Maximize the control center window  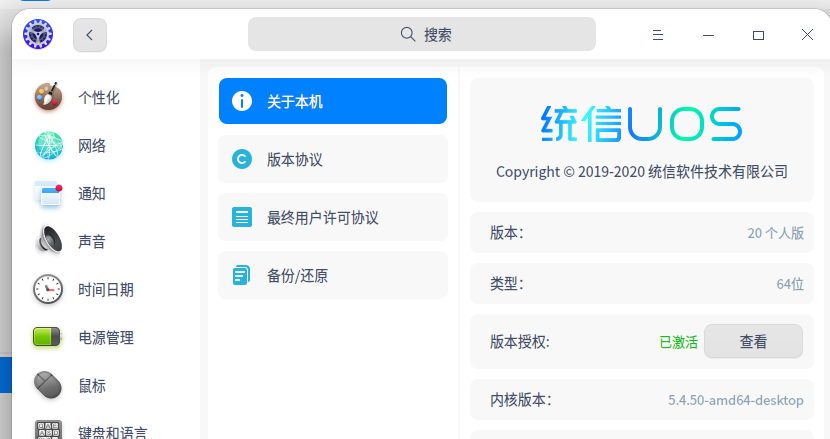pos(758,35)
